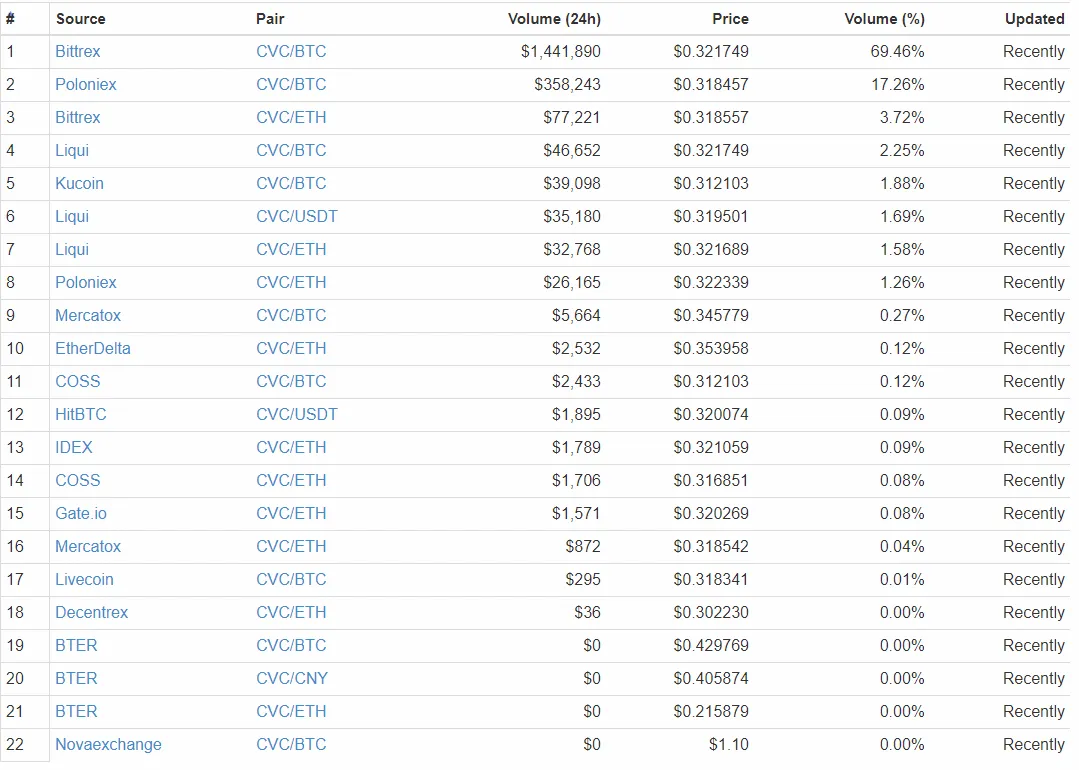
Task: Open the CVC/ETH pair in row 7
Action: (x=291, y=250)
